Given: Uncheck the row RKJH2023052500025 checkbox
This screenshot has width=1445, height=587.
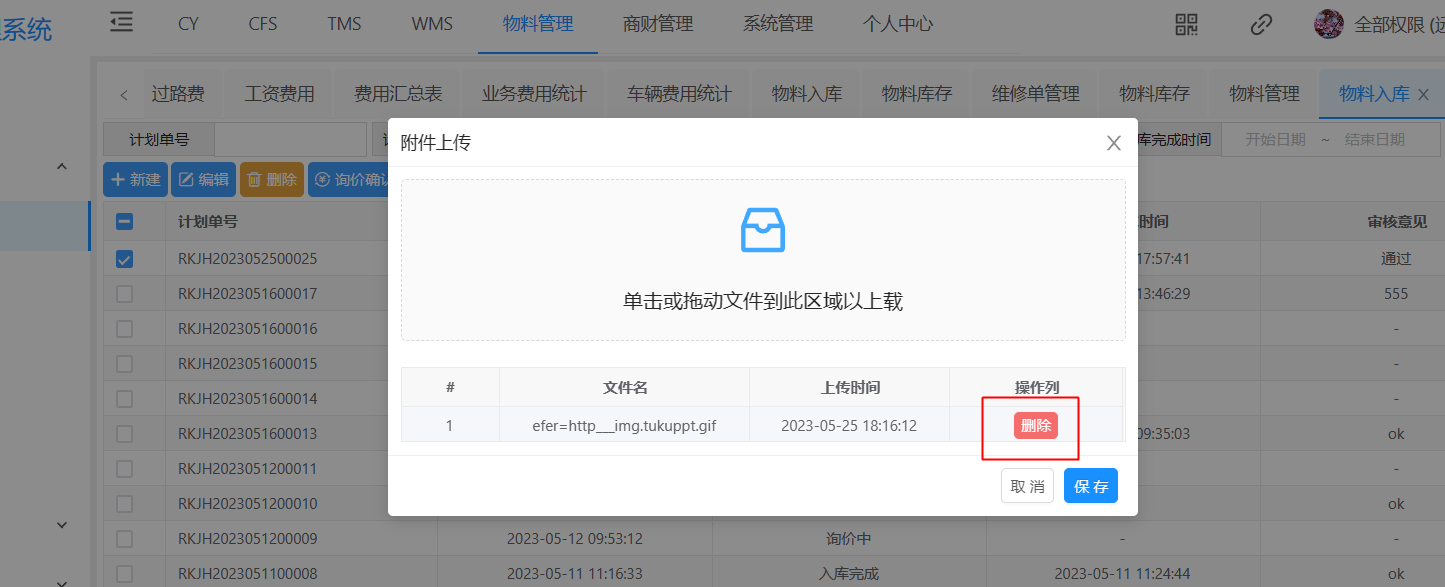Looking at the screenshot, I should (125, 259).
